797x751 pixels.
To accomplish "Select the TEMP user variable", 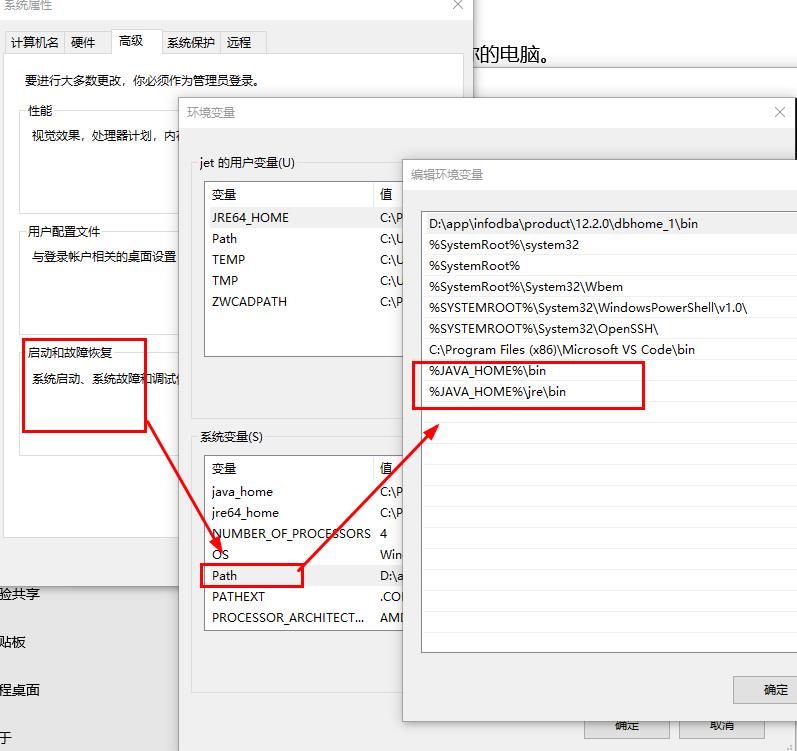I will [x=228, y=259].
